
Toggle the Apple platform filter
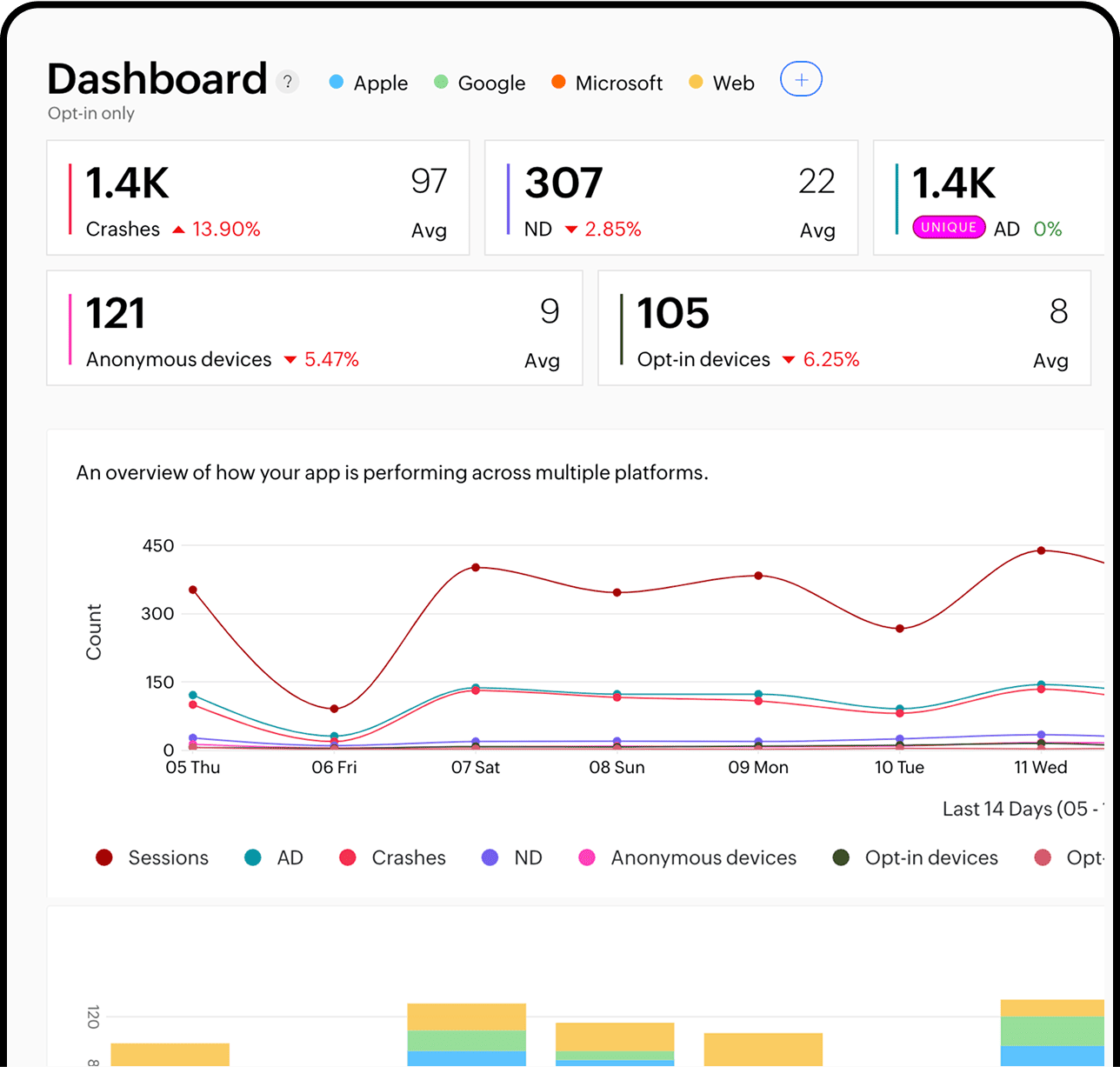tap(368, 83)
